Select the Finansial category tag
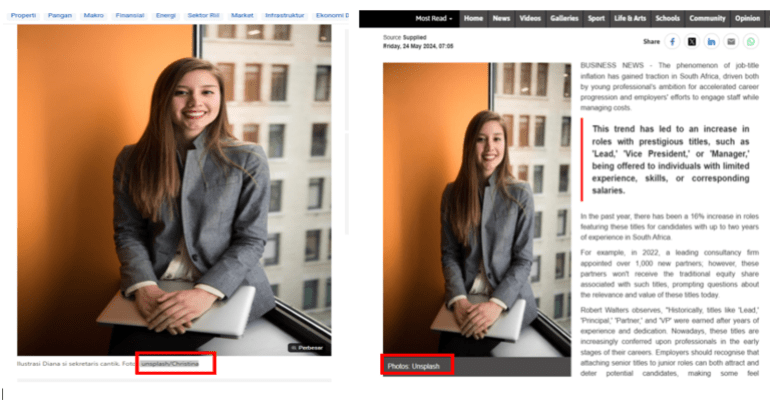The height and width of the screenshot is (406, 770). tap(129, 16)
